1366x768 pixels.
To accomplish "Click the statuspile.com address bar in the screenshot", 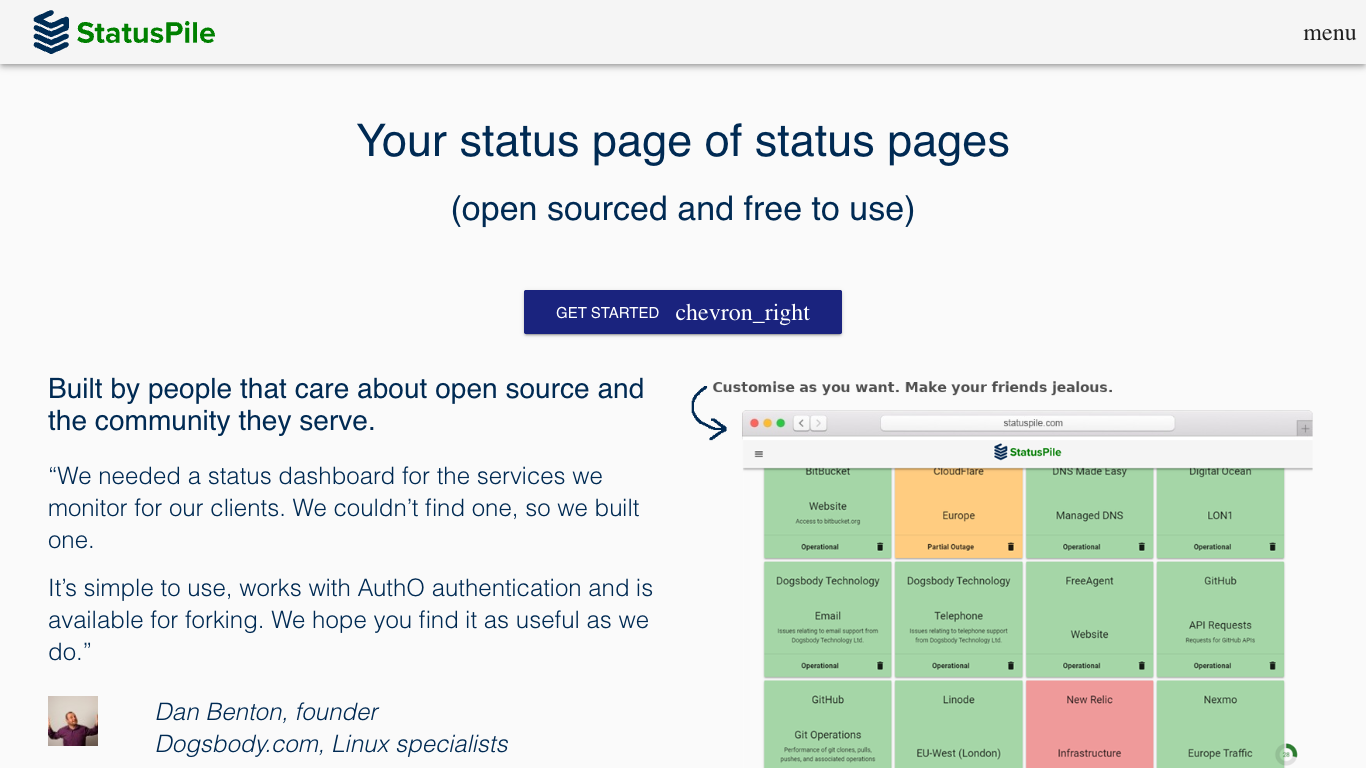I will 1027,423.
